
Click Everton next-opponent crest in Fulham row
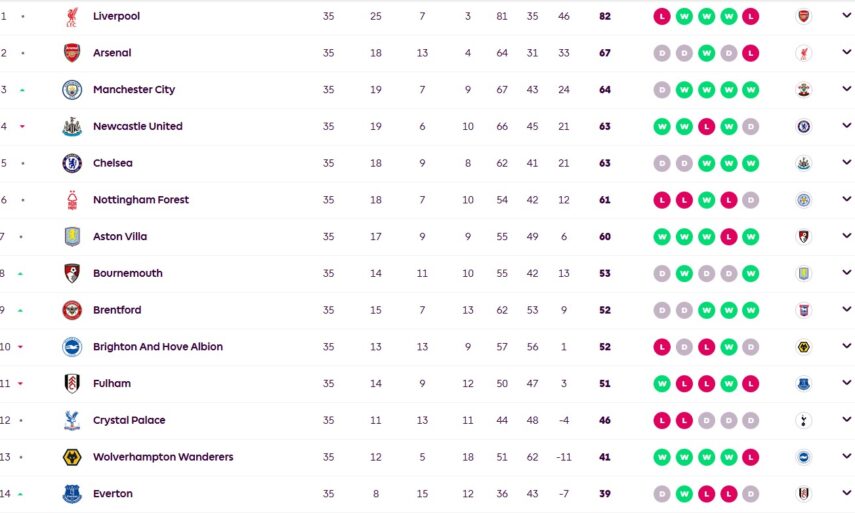803,384
